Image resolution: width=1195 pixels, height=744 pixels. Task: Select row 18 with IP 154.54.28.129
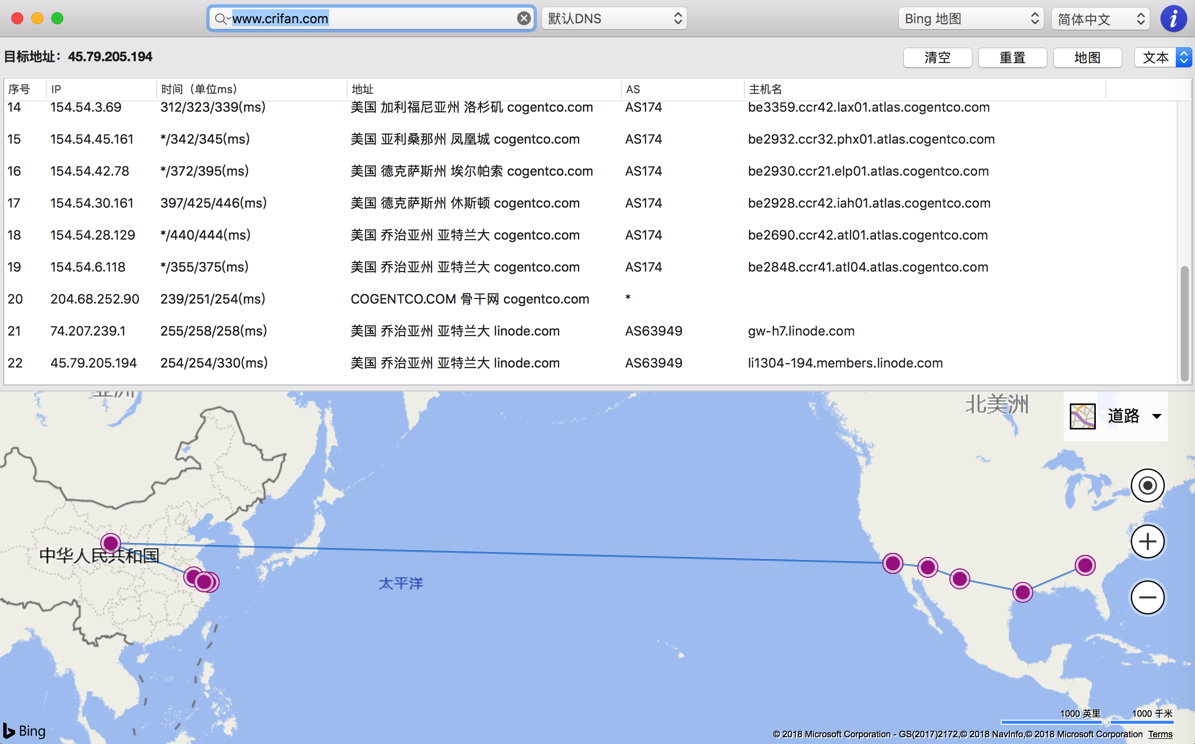pyautogui.click(x=591, y=236)
